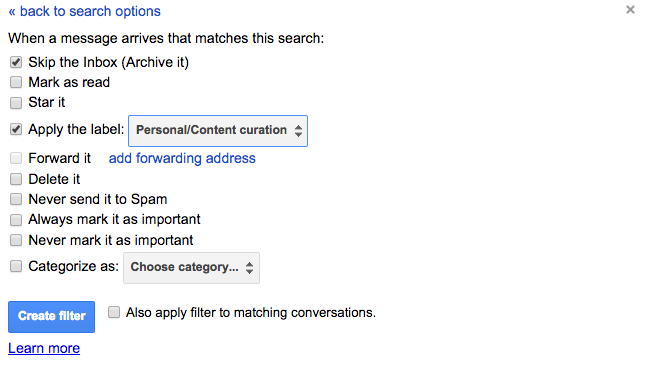646x368 pixels.
Task: Check the Delete it option
Action: (x=16, y=179)
